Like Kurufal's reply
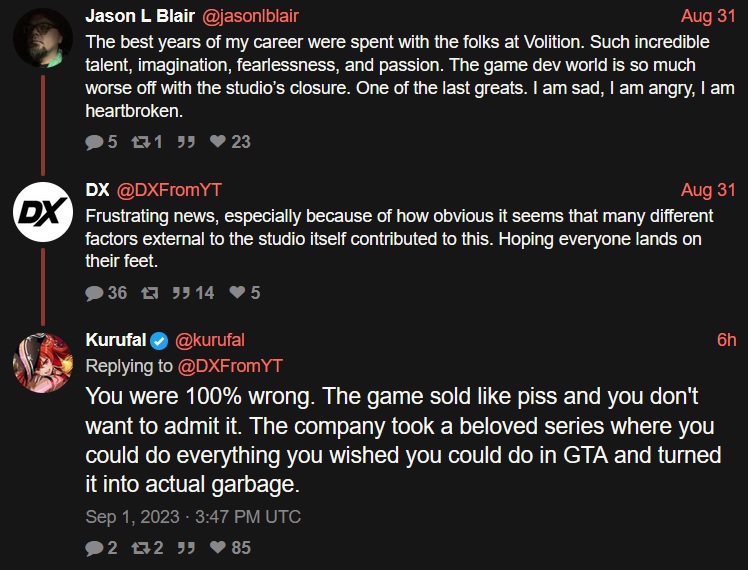 coord(218,548)
